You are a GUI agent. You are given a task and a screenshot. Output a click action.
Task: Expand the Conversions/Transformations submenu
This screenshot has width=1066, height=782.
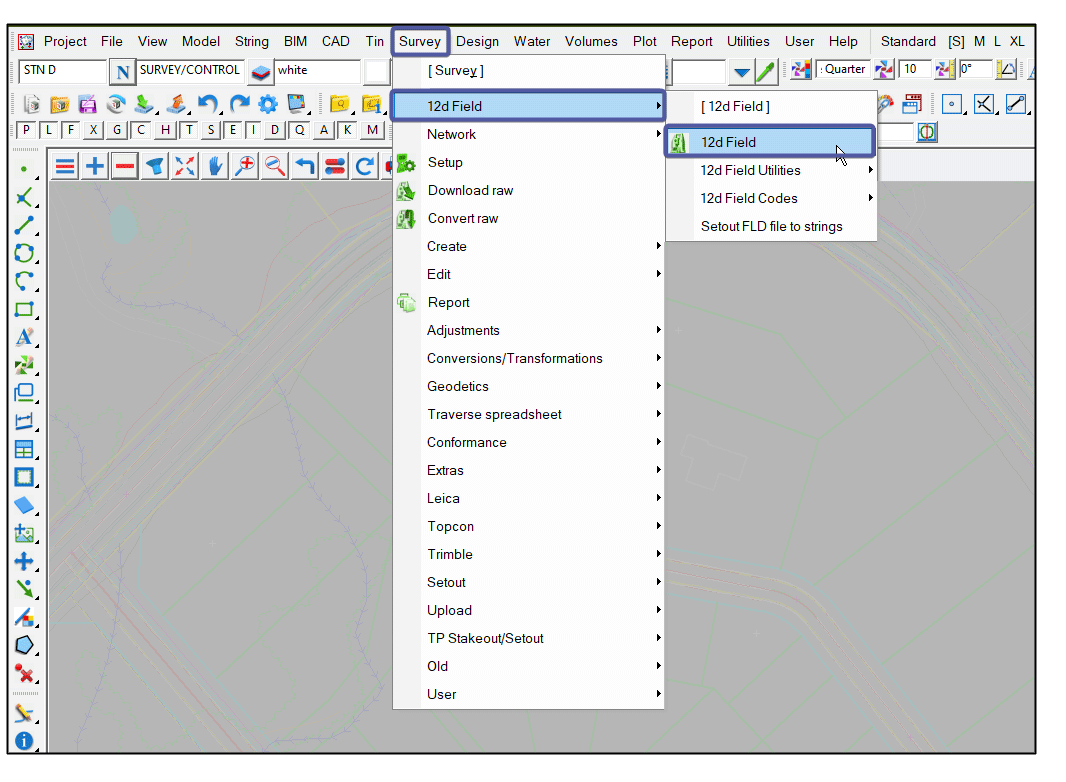[528, 358]
